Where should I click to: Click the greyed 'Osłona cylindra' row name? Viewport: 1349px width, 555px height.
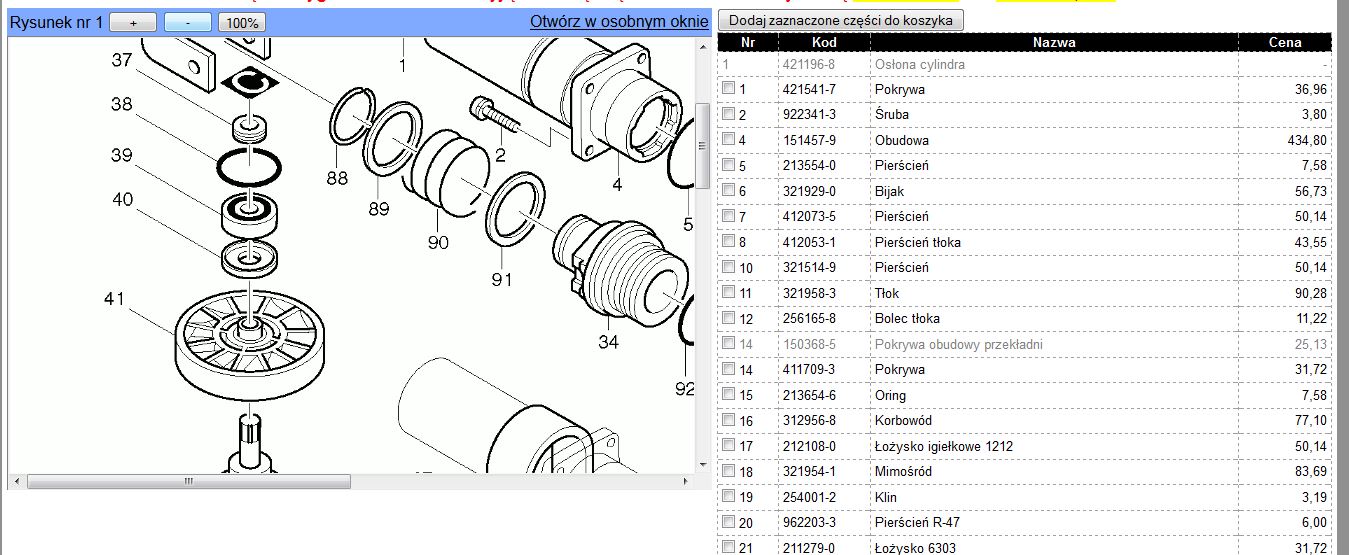click(920, 64)
